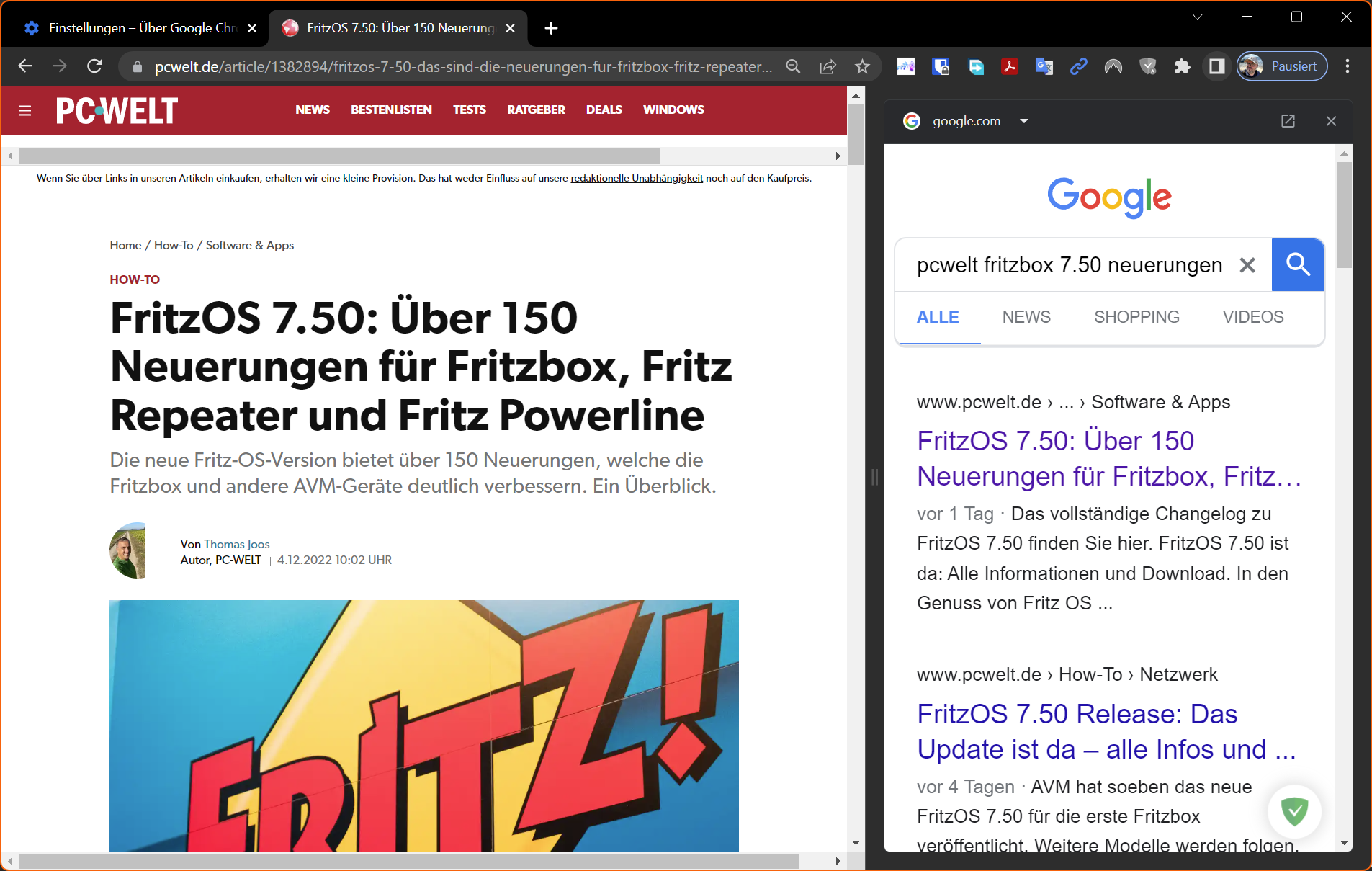Click the side panel resize handle
Image resolution: width=1372 pixels, height=871 pixels.
coord(874,476)
